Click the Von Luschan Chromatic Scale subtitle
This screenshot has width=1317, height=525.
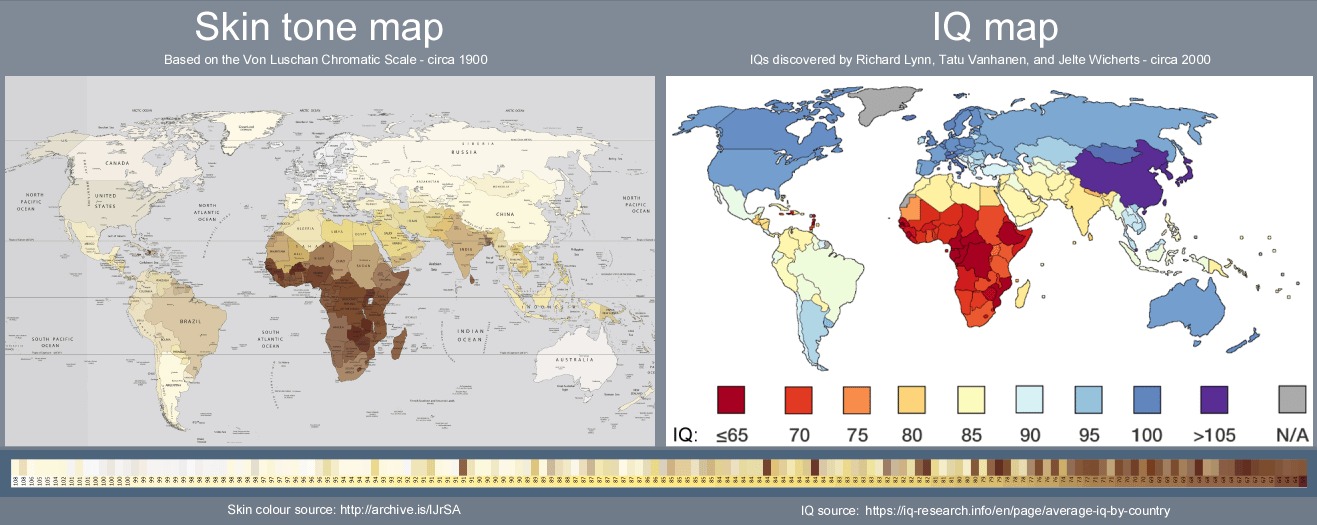[x=326, y=60]
